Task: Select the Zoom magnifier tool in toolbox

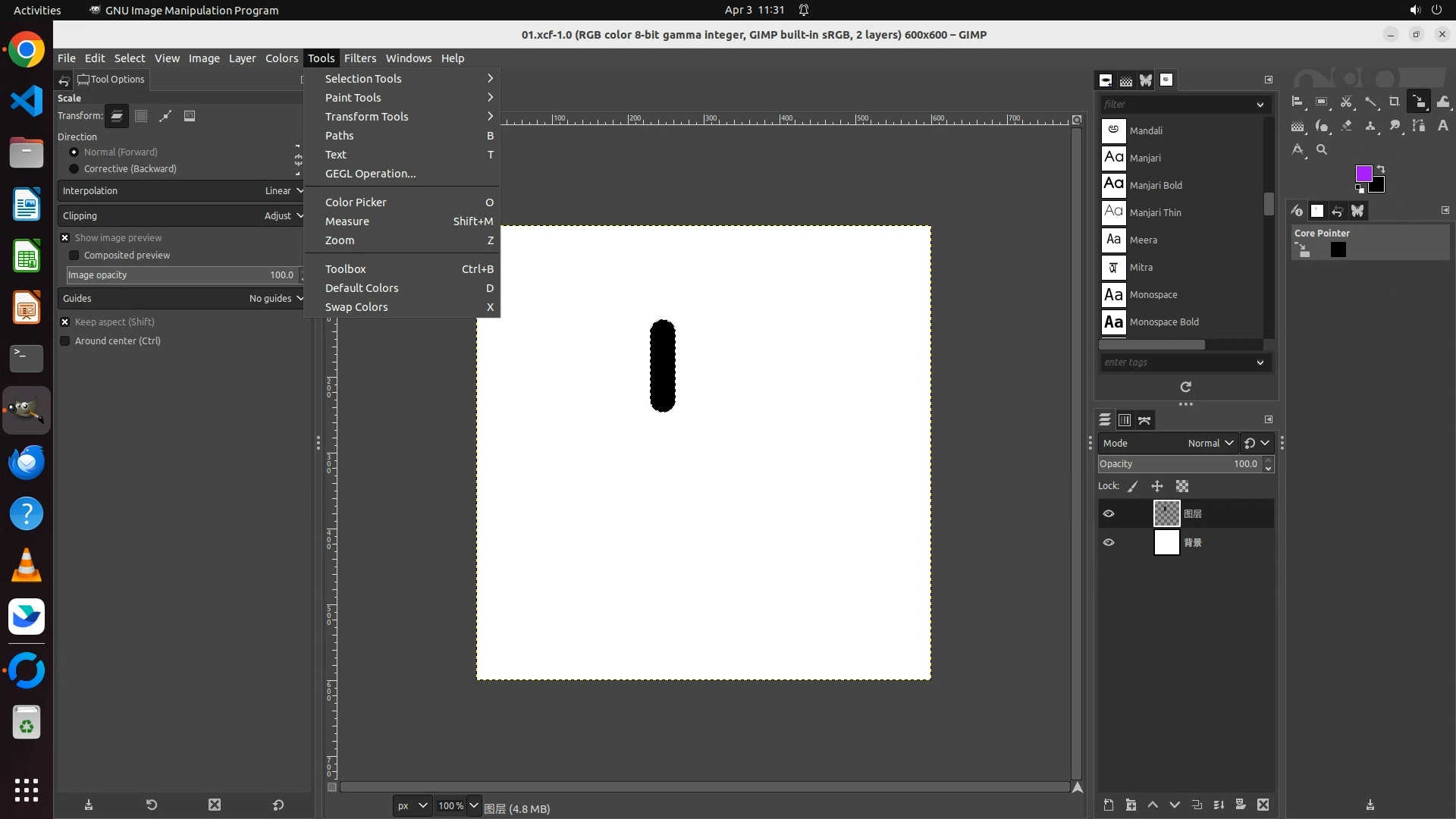Action: [x=1322, y=149]
